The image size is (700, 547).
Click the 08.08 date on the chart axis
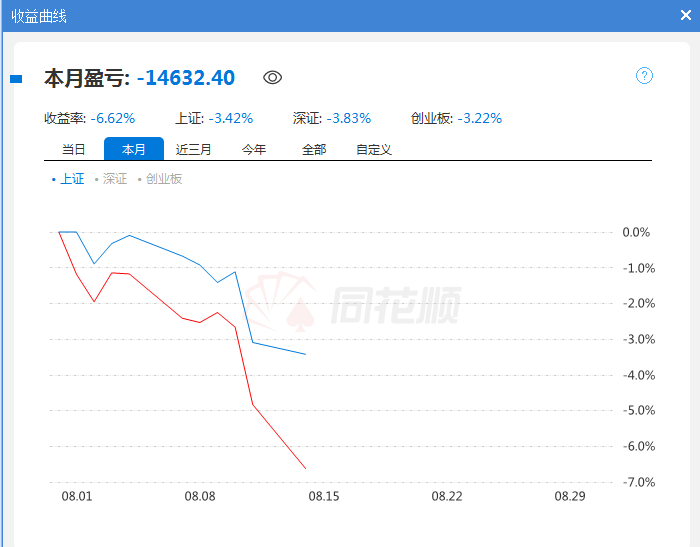(x=200, y=496)
